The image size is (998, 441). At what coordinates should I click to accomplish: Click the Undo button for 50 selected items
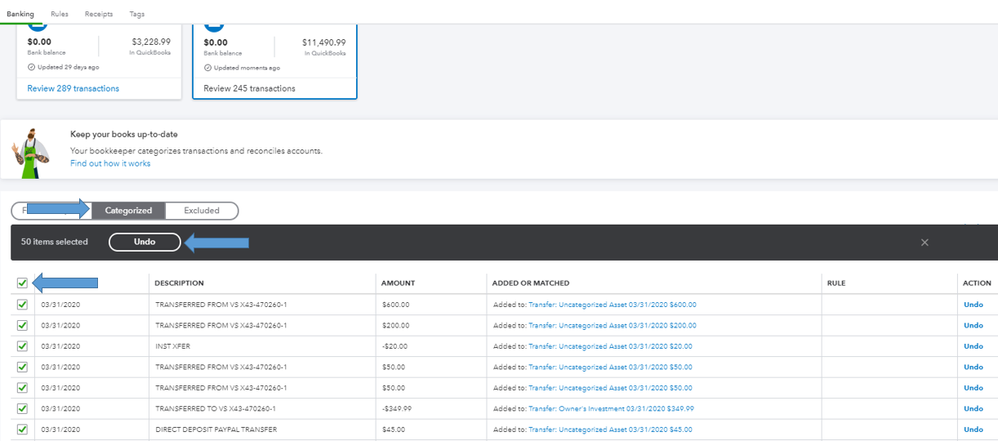144,242
